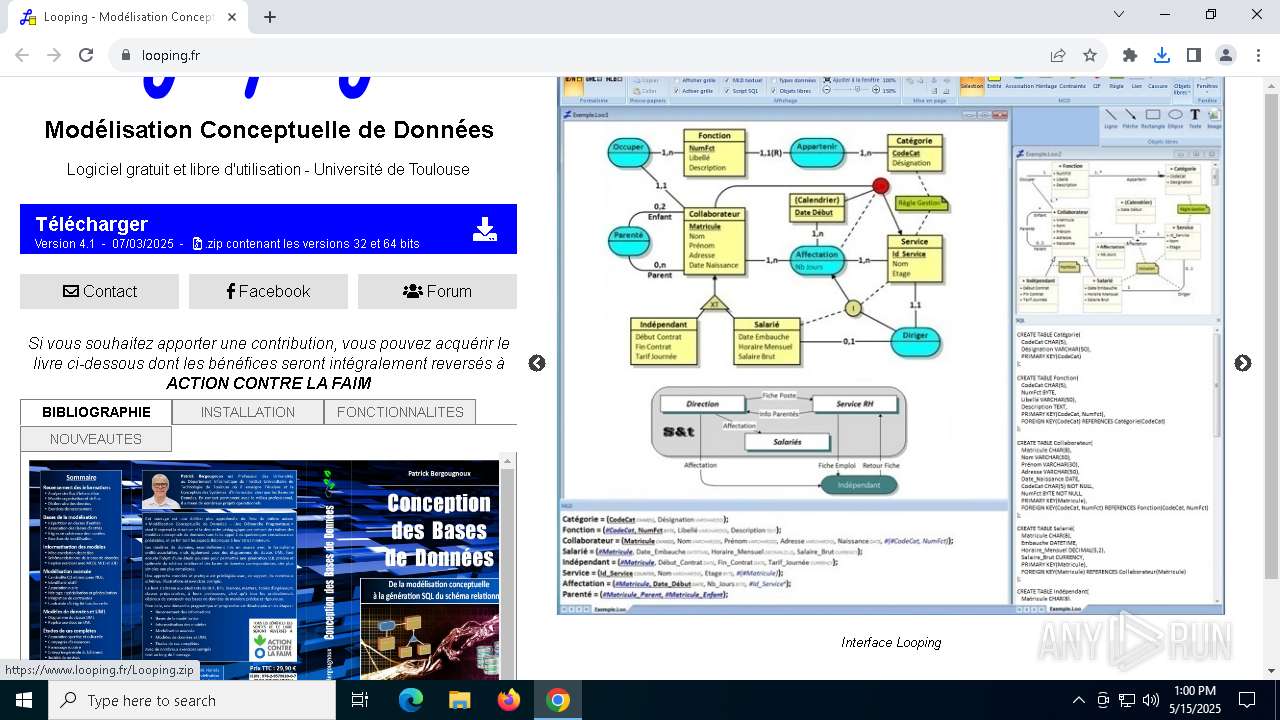The height and width of the screenshot is (720, 1280).
Task: Open the Chrome extensions puzzle icon
Action: (1130, 56)
